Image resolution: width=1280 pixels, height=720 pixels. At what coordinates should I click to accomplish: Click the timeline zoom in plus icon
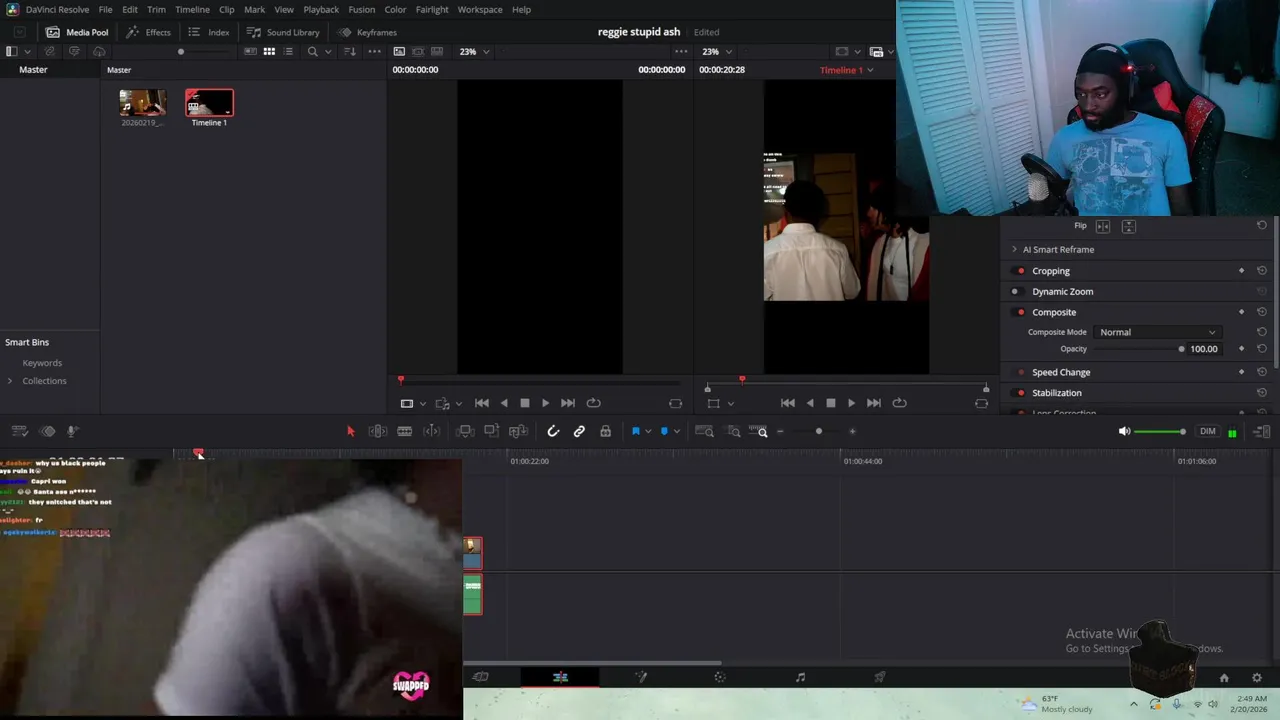(x=852, y=431)
